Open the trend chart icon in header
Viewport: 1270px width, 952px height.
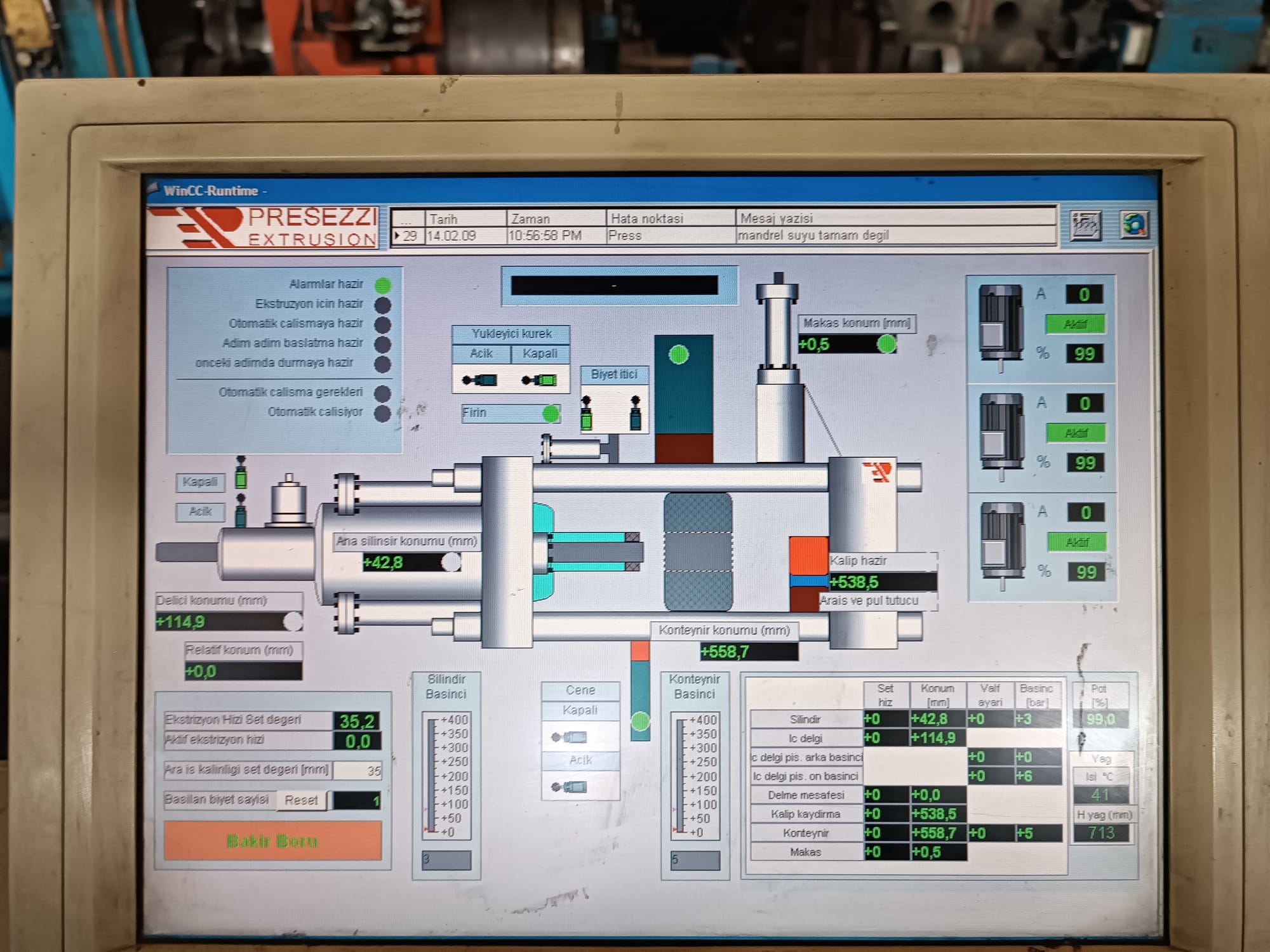[1085, 225]
